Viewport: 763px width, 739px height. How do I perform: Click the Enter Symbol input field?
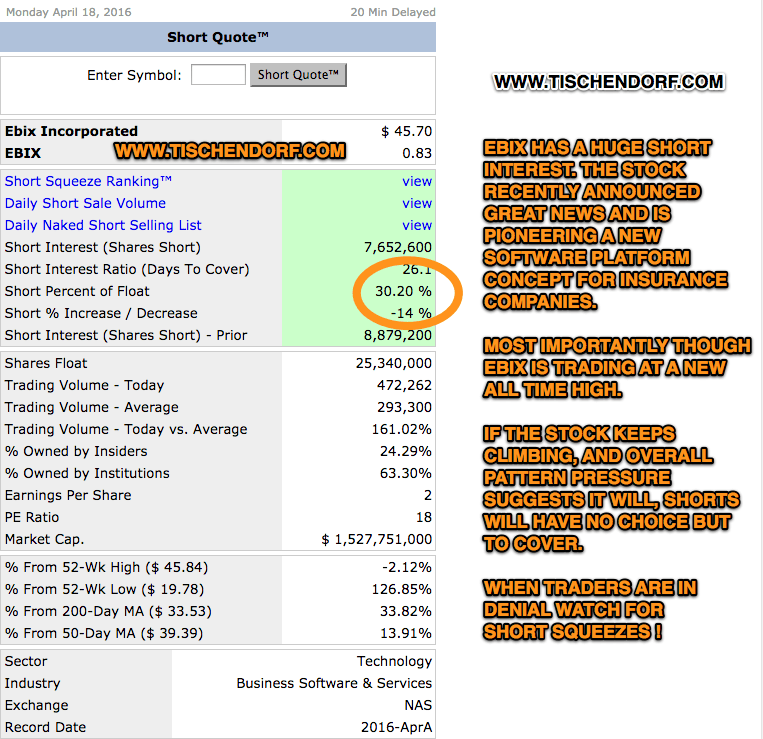[218, 75]
